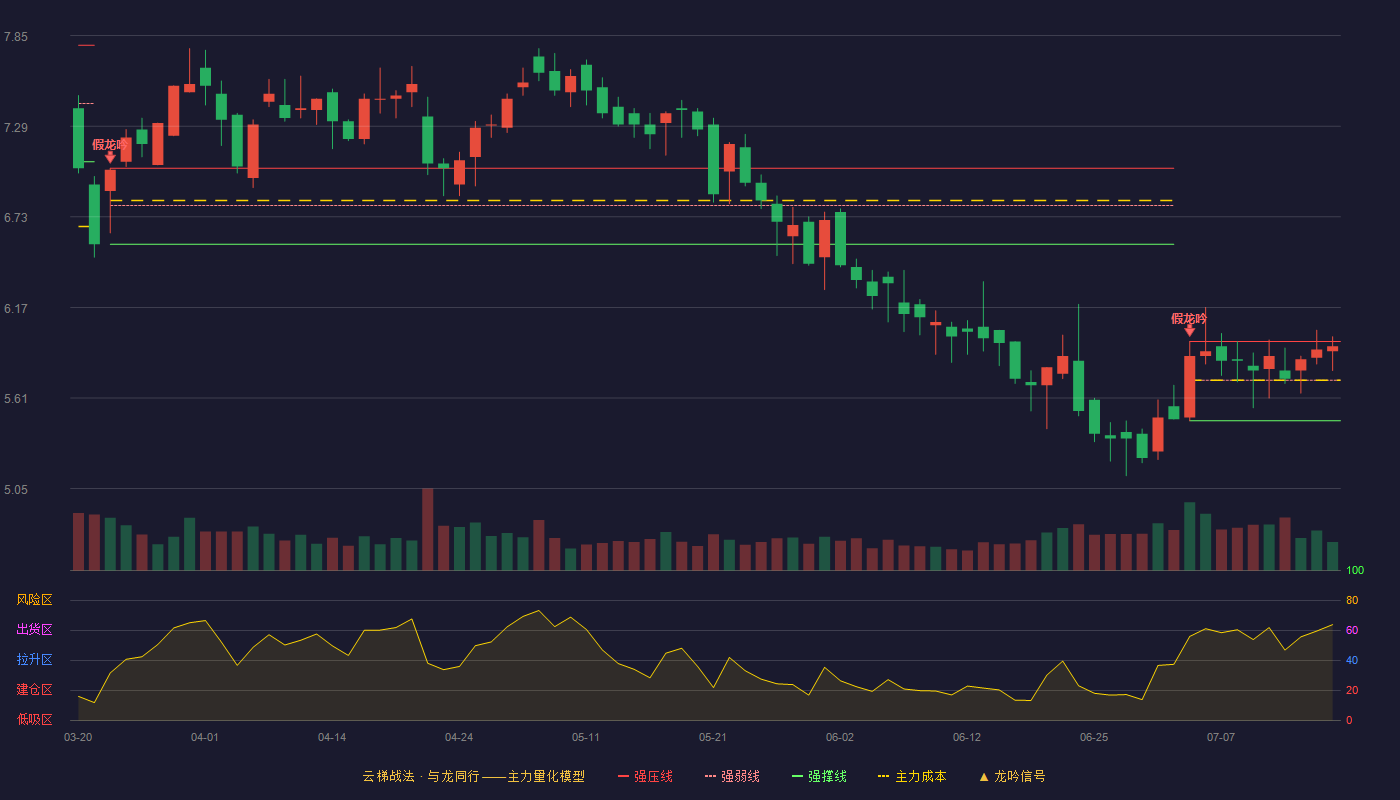This screenshot has width=1400, height=800.
Task: Click the 07-07 date label
Action: pos(1221,737)
